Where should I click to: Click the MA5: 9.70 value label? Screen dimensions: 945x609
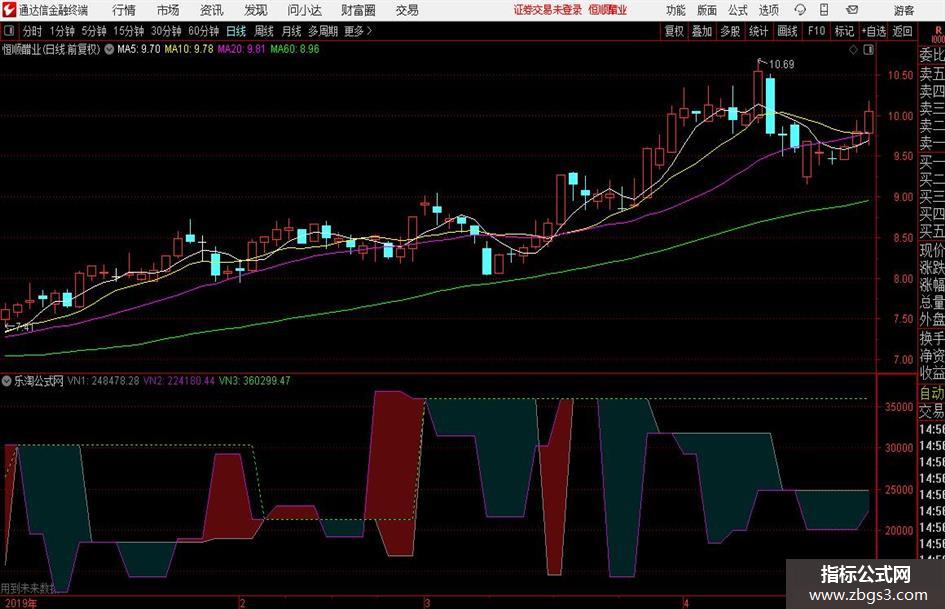pyautogui.click(x=139, y=49)
